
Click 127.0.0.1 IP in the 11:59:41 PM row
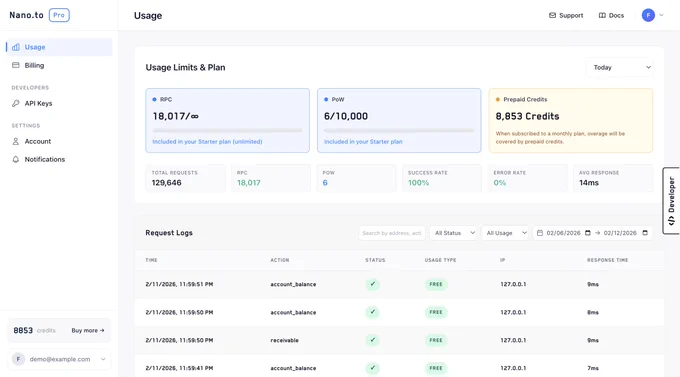pos(513,368)
